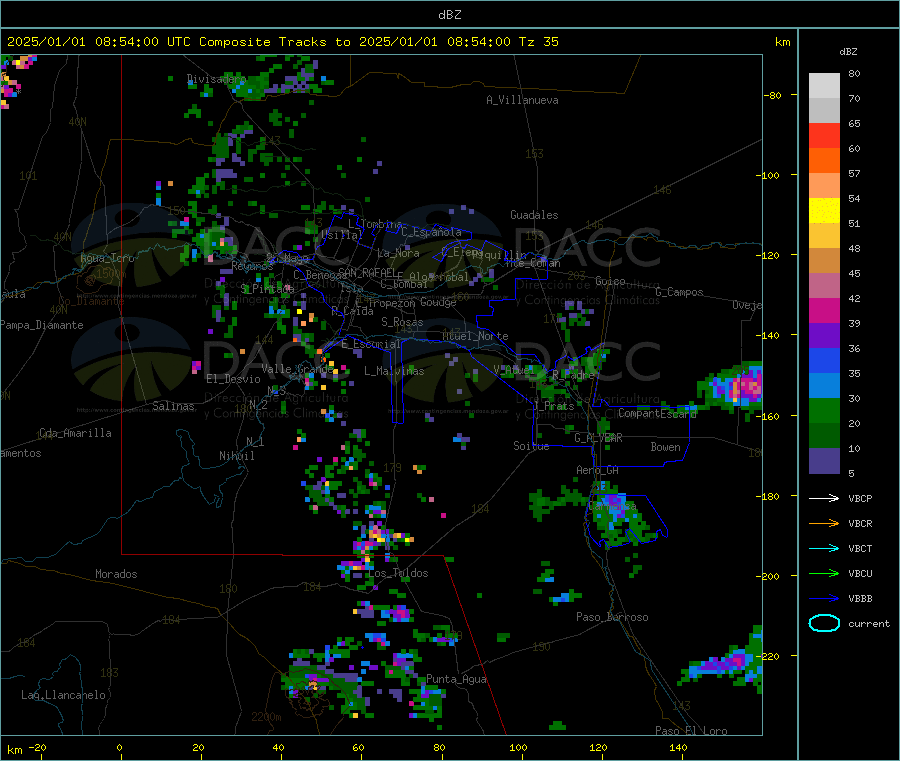The width and height of the screenshot is (900, 761).
Task: Select the red 65 dBZ color swatch
Action: pos(824,135)
